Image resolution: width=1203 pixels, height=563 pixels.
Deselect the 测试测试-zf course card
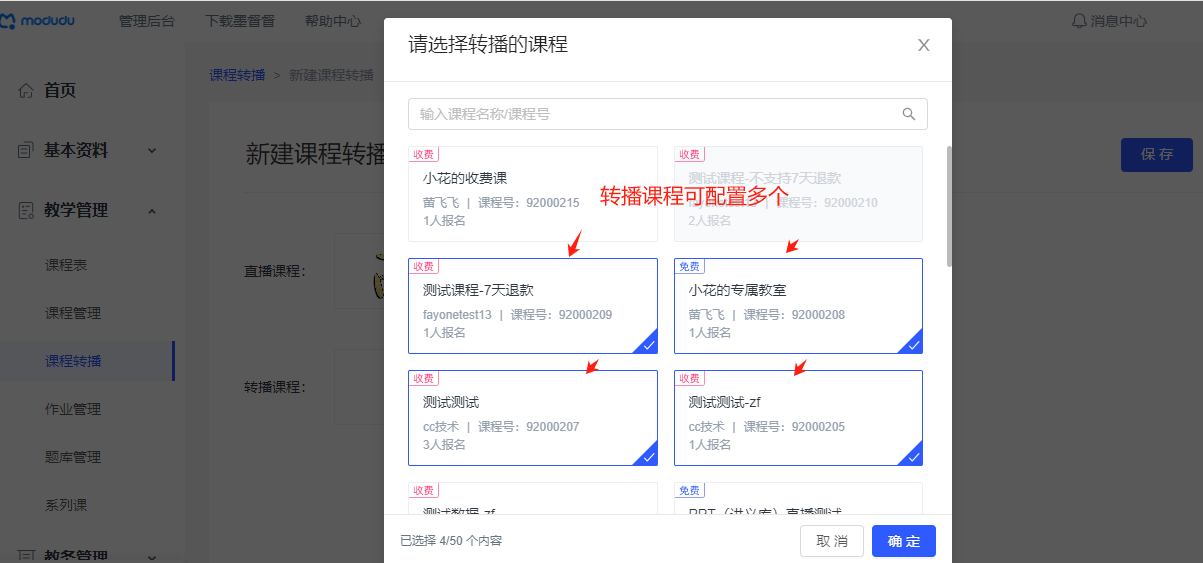click(x=798, y=418)
